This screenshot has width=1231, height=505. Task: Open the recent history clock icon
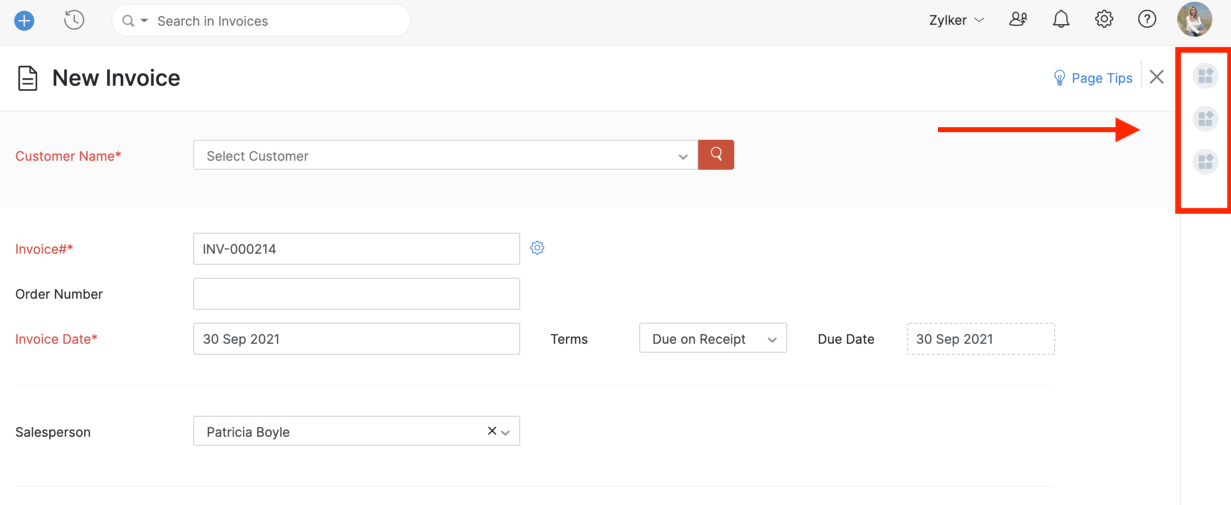pyautogui.click(x=74, y=20)
